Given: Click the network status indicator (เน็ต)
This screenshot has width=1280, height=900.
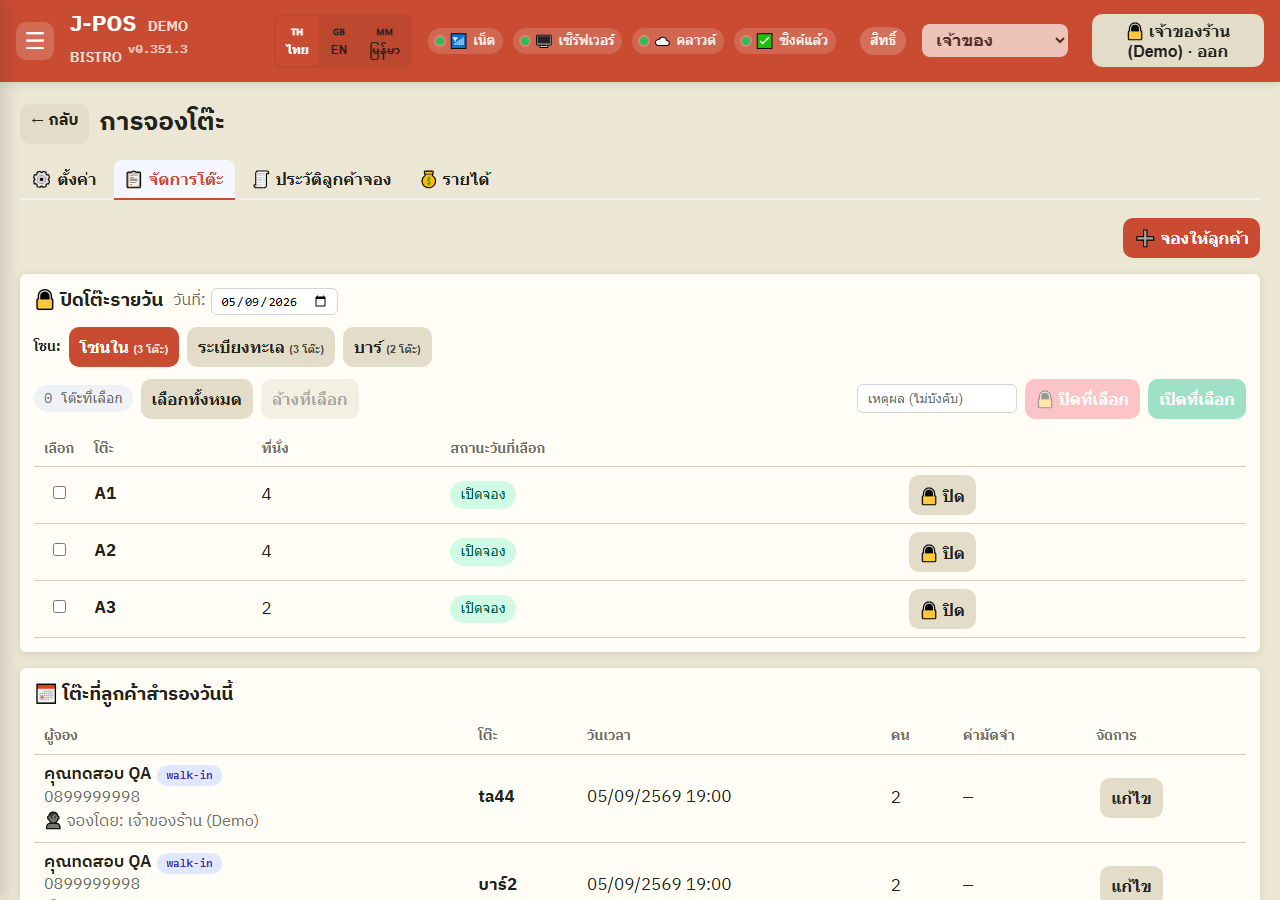Looking at the screenshot, I should pos(465,41).
